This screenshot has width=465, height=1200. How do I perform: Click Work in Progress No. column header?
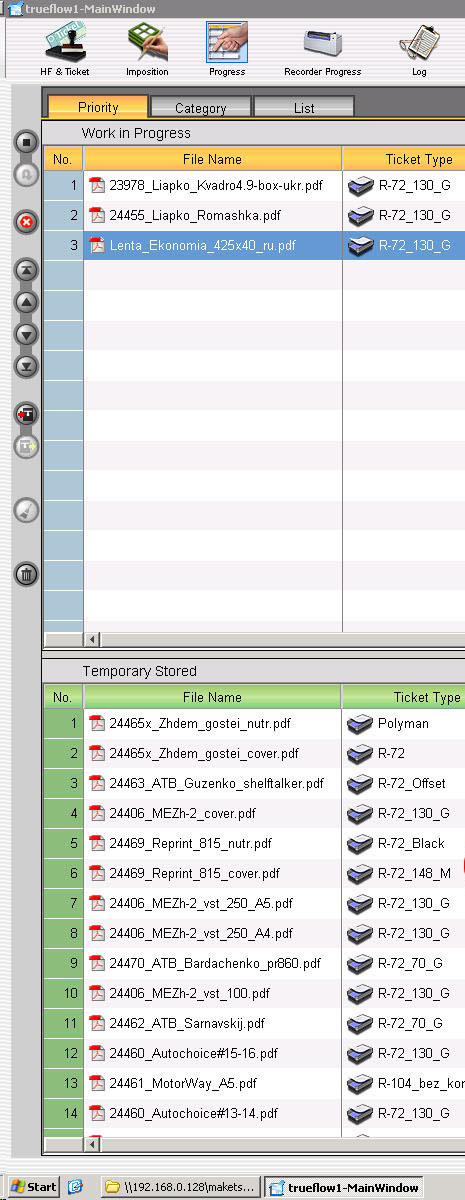[x=62, y=159]
